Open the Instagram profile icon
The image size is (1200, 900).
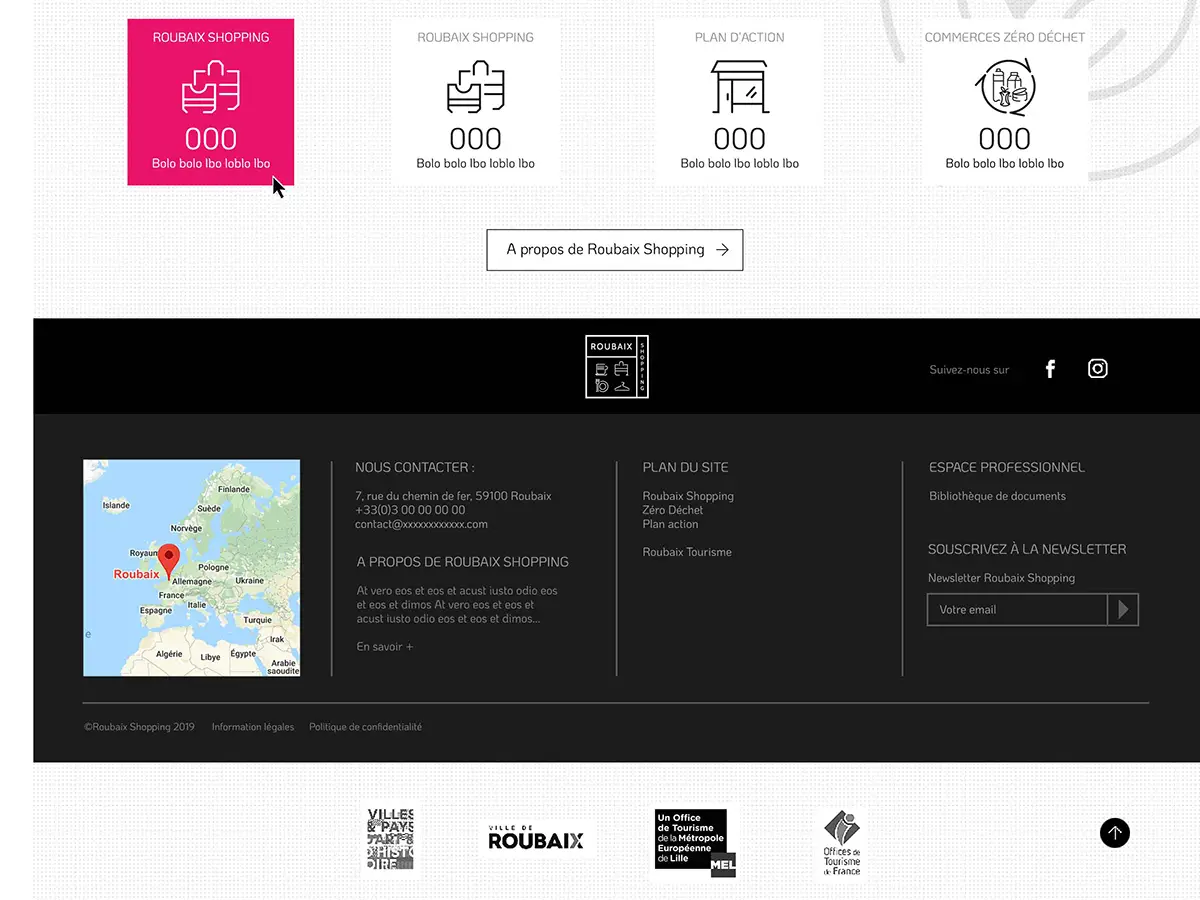point(1098,369)
